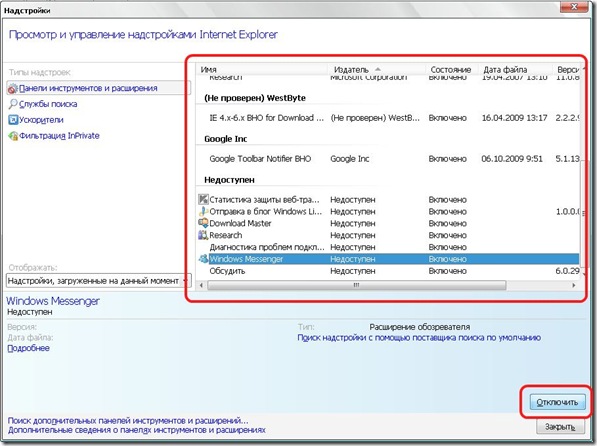The height and width of the screenshot is (446, 597).
Task: Click the InPrivate filtering lock icon
Action: click(13, 136)
